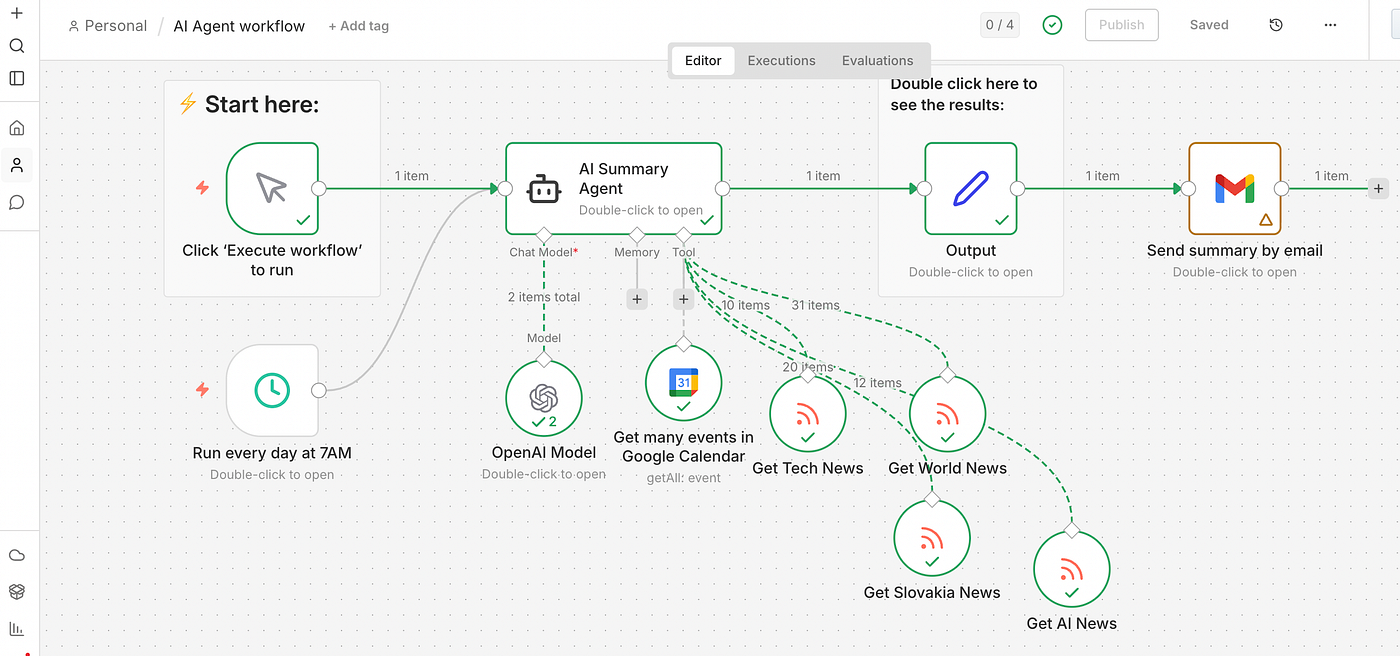Switch to the Evaluations tab
This screenshot has width=1400, height=656.
pos(878,60)
